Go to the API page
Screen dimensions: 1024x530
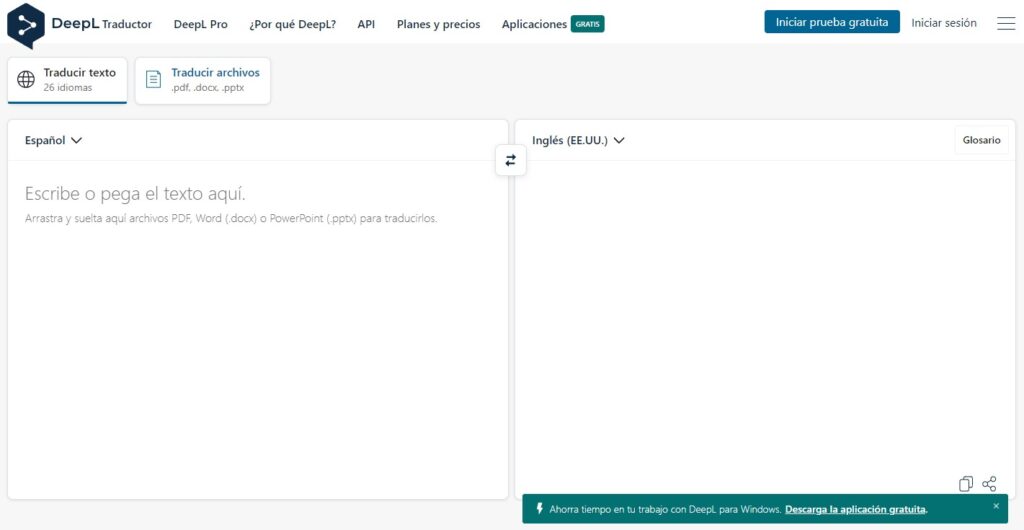pyautogui.click(x=366, y=24)
